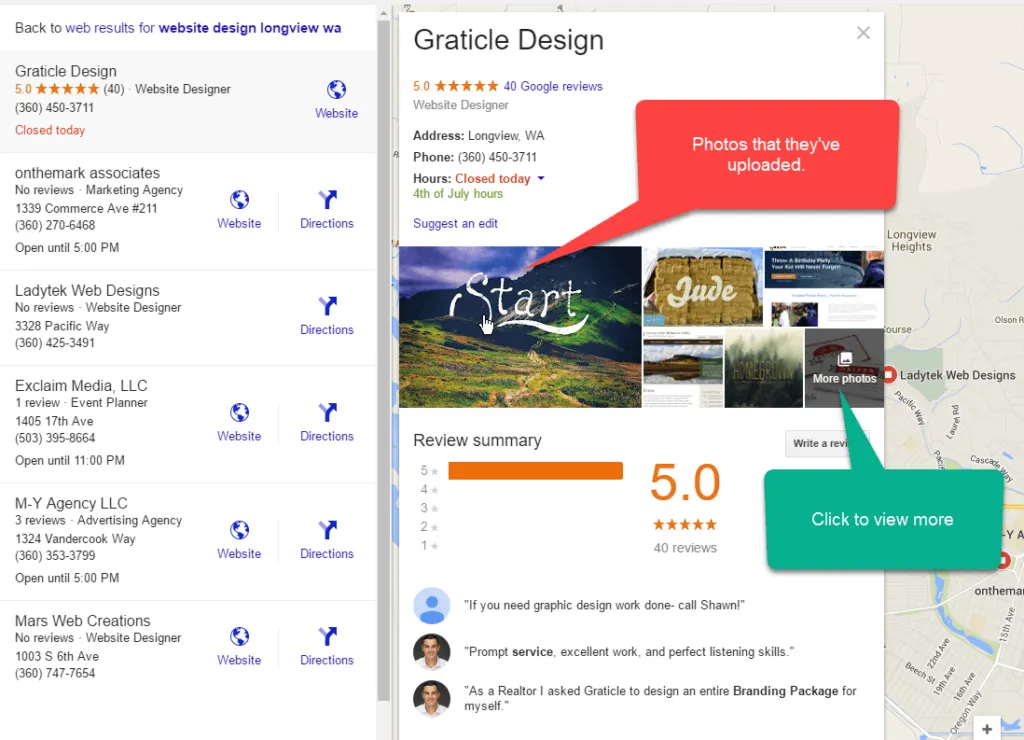Open the Jude hay bale photo
Image resolution: width=1024 pixels, height=740 pixels.
[703, 287]
